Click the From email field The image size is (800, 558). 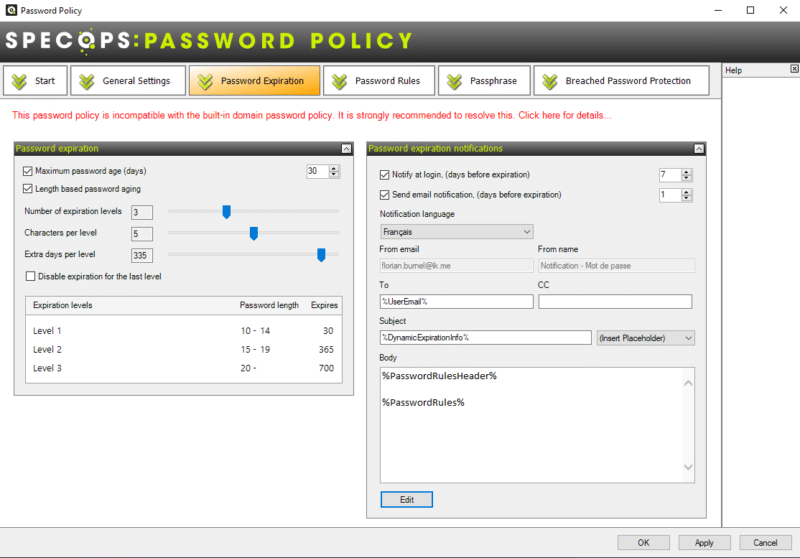(457, 265)
